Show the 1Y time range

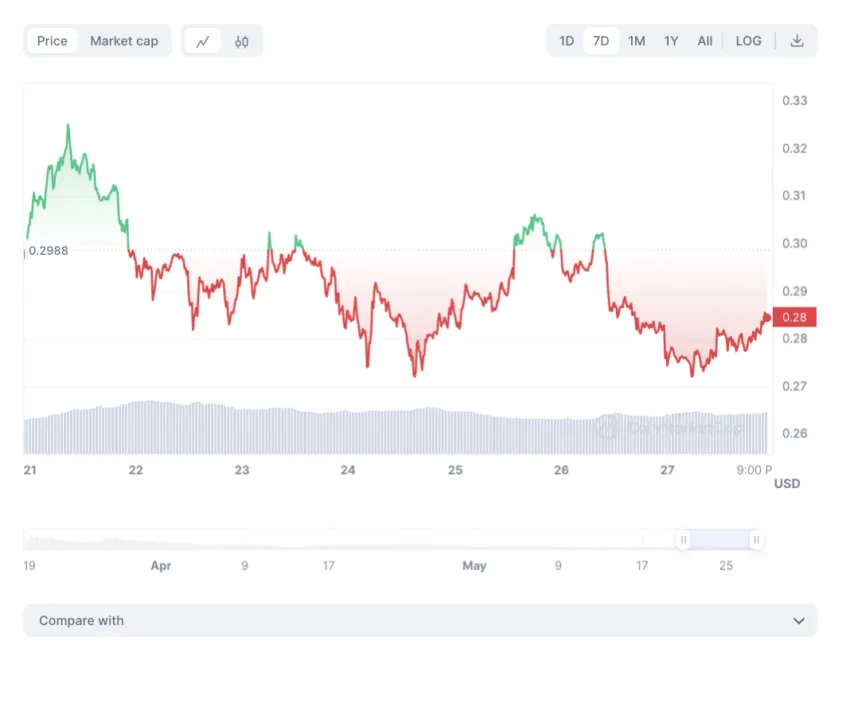pos(671,41)
